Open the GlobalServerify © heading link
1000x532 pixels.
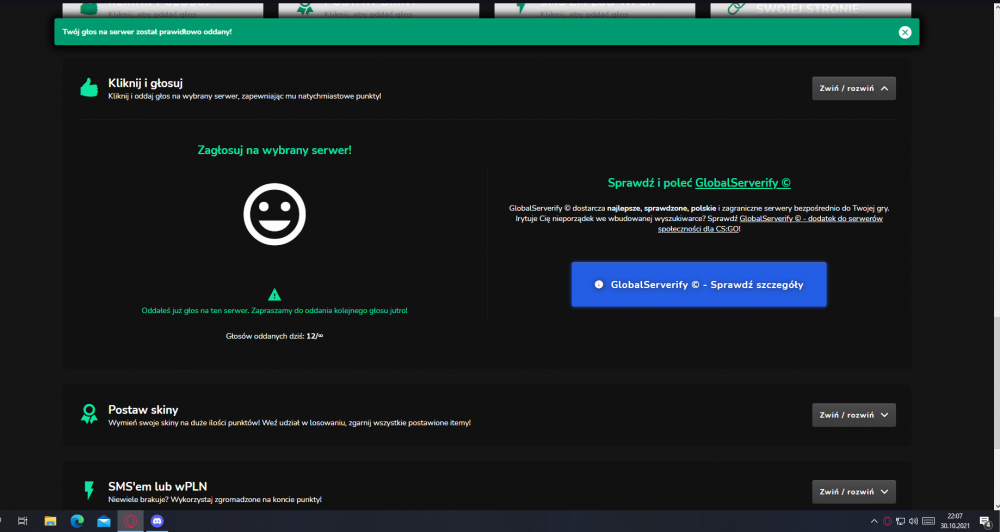[x=742, y=182]
